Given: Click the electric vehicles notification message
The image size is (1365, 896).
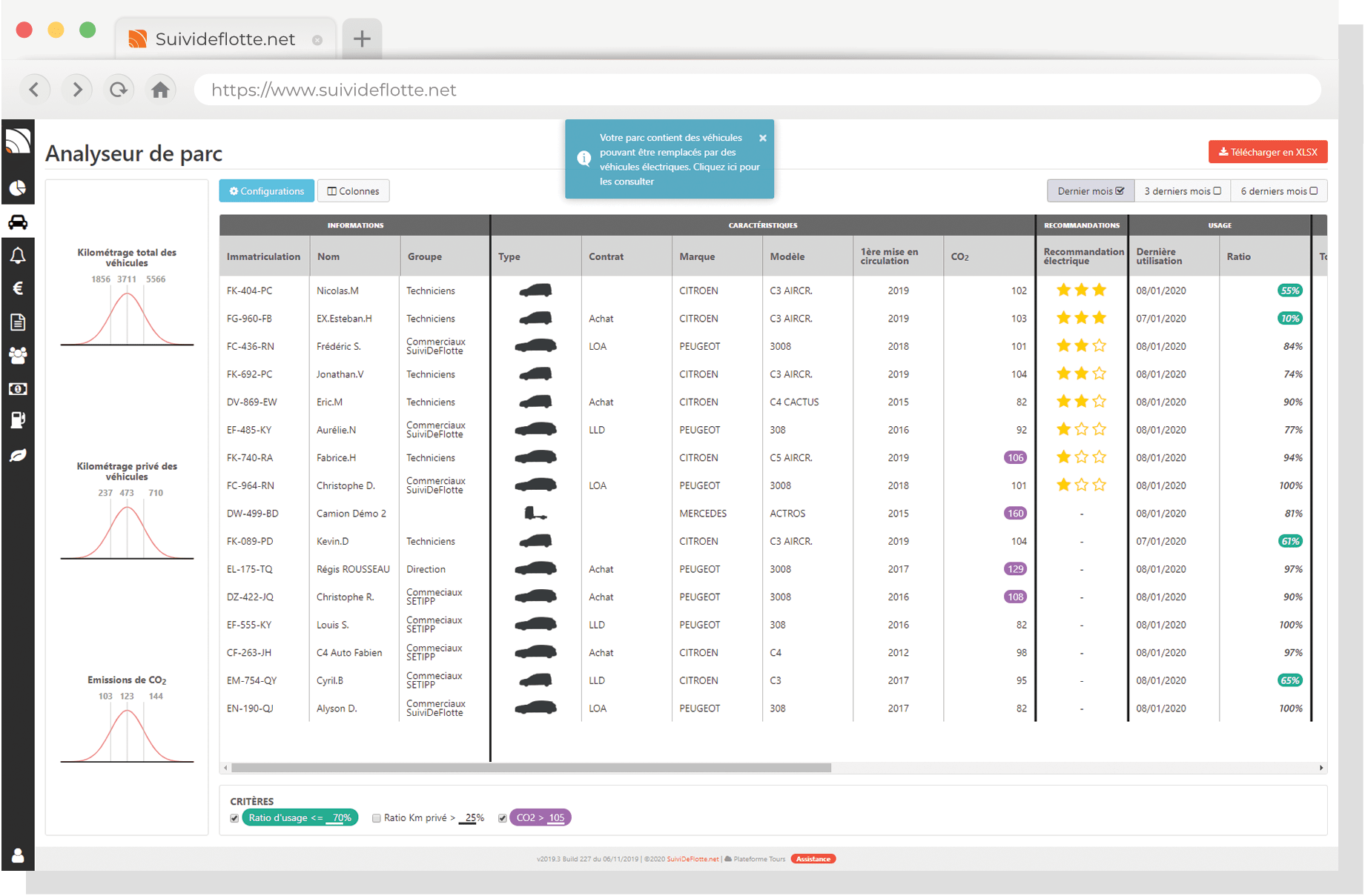Looking at the screenshot, I should pyautogui.click(x=679, y=159).
